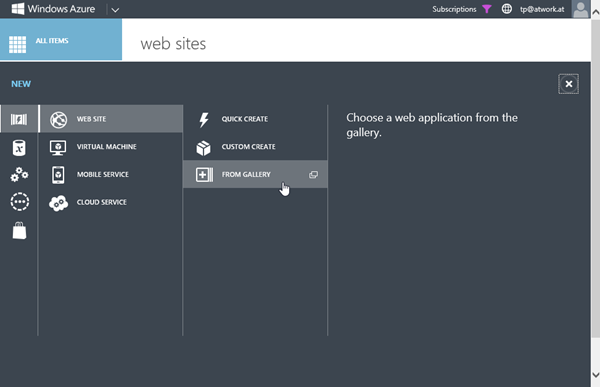Click the NEW panel heading text

tap(21, 84)
